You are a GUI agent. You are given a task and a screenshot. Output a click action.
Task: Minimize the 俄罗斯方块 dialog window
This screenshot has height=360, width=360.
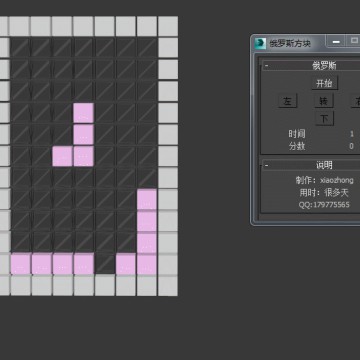[336, 42]
